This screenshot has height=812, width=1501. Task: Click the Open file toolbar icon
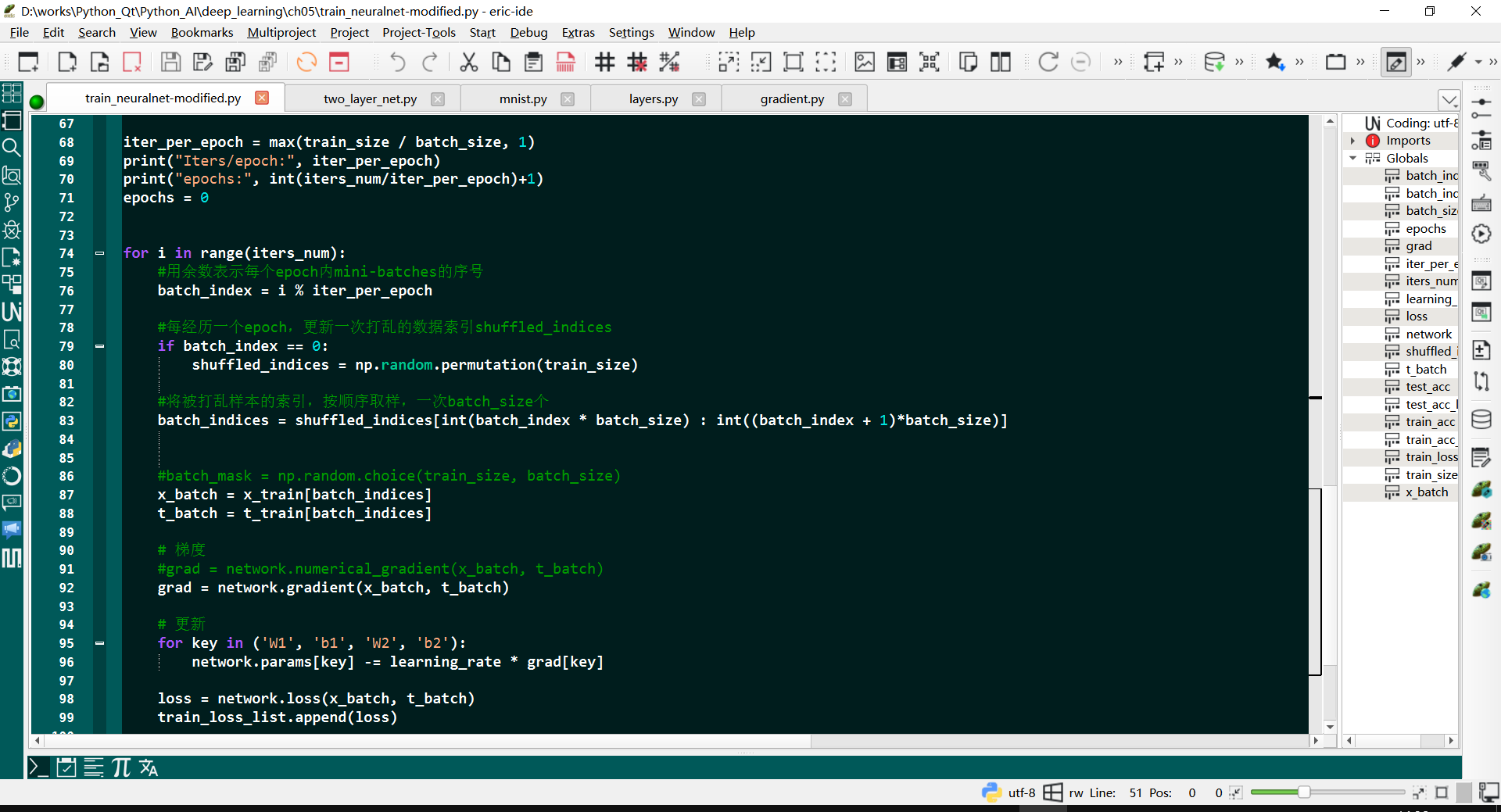coord(100,62)
